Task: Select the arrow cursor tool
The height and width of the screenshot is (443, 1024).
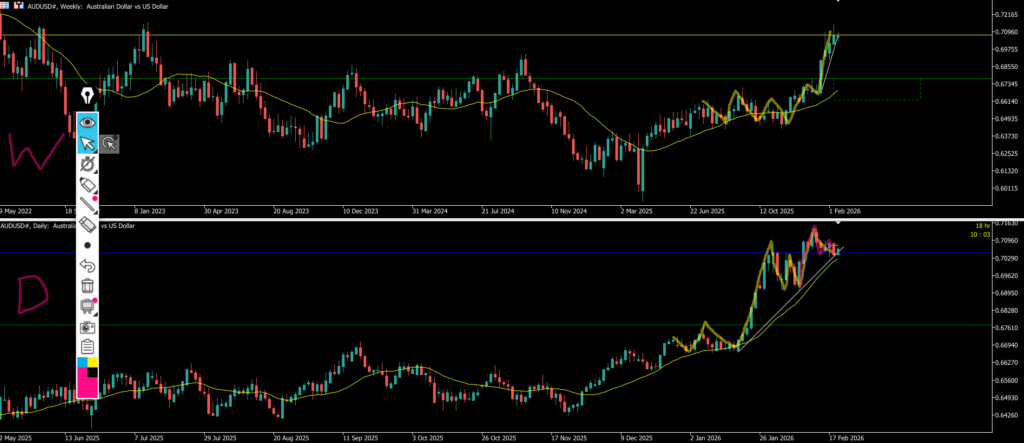Action: (x=88, y=143)
